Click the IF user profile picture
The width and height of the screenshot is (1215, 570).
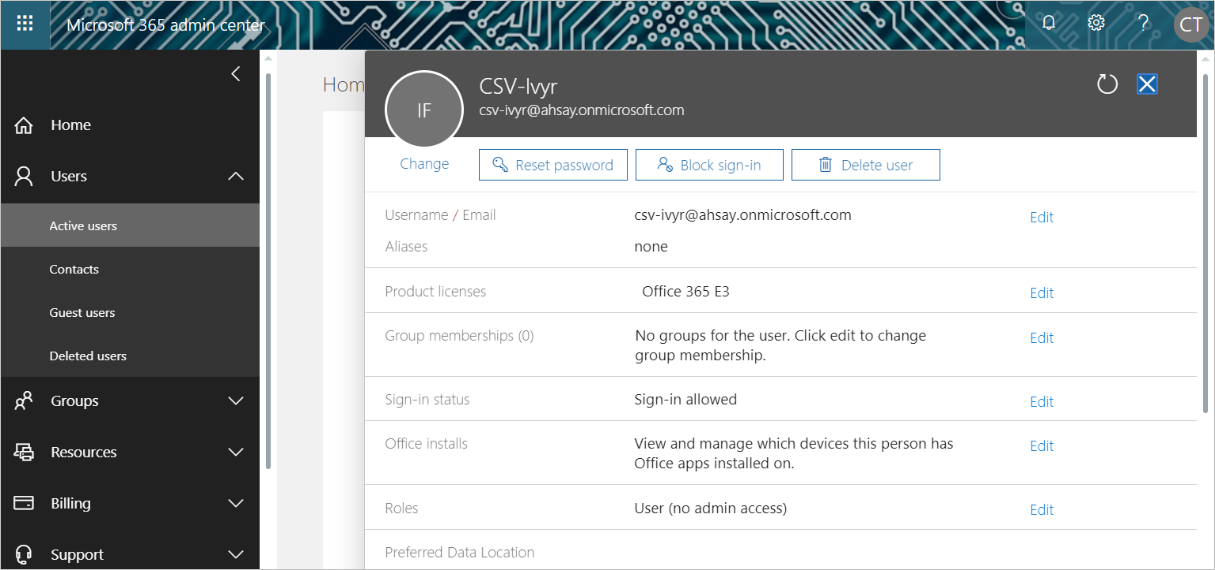point(424,110)
